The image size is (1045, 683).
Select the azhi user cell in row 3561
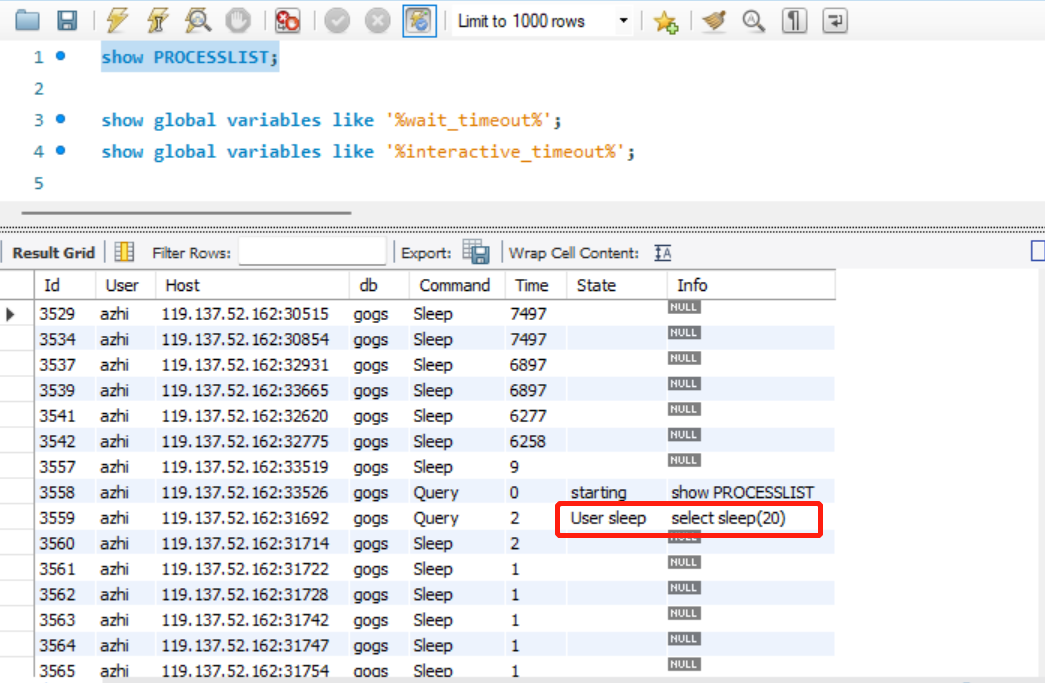point(126,569)
